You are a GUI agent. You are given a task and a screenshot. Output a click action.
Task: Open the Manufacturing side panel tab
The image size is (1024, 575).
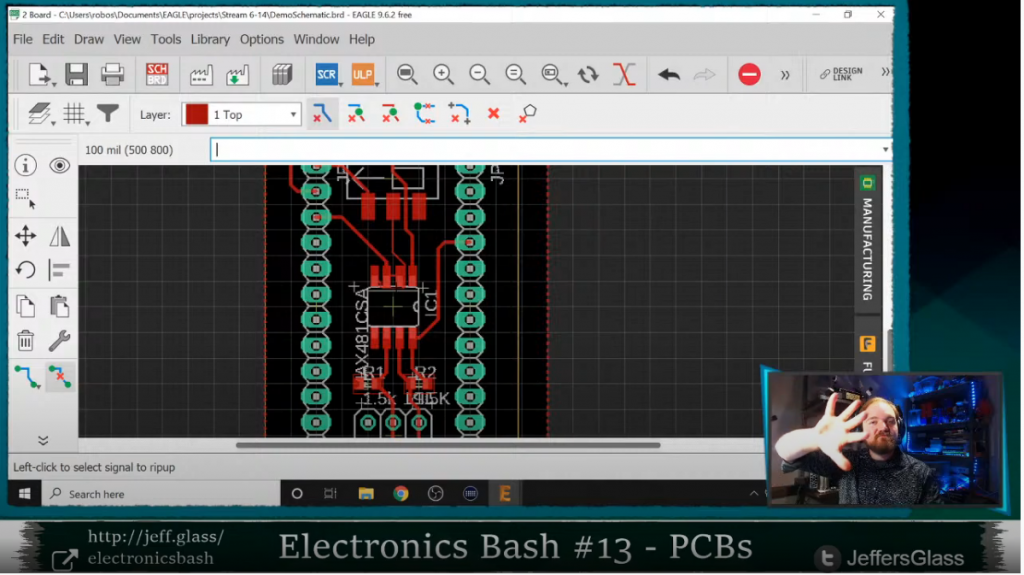pyautogui.click(x=867, y=240)
